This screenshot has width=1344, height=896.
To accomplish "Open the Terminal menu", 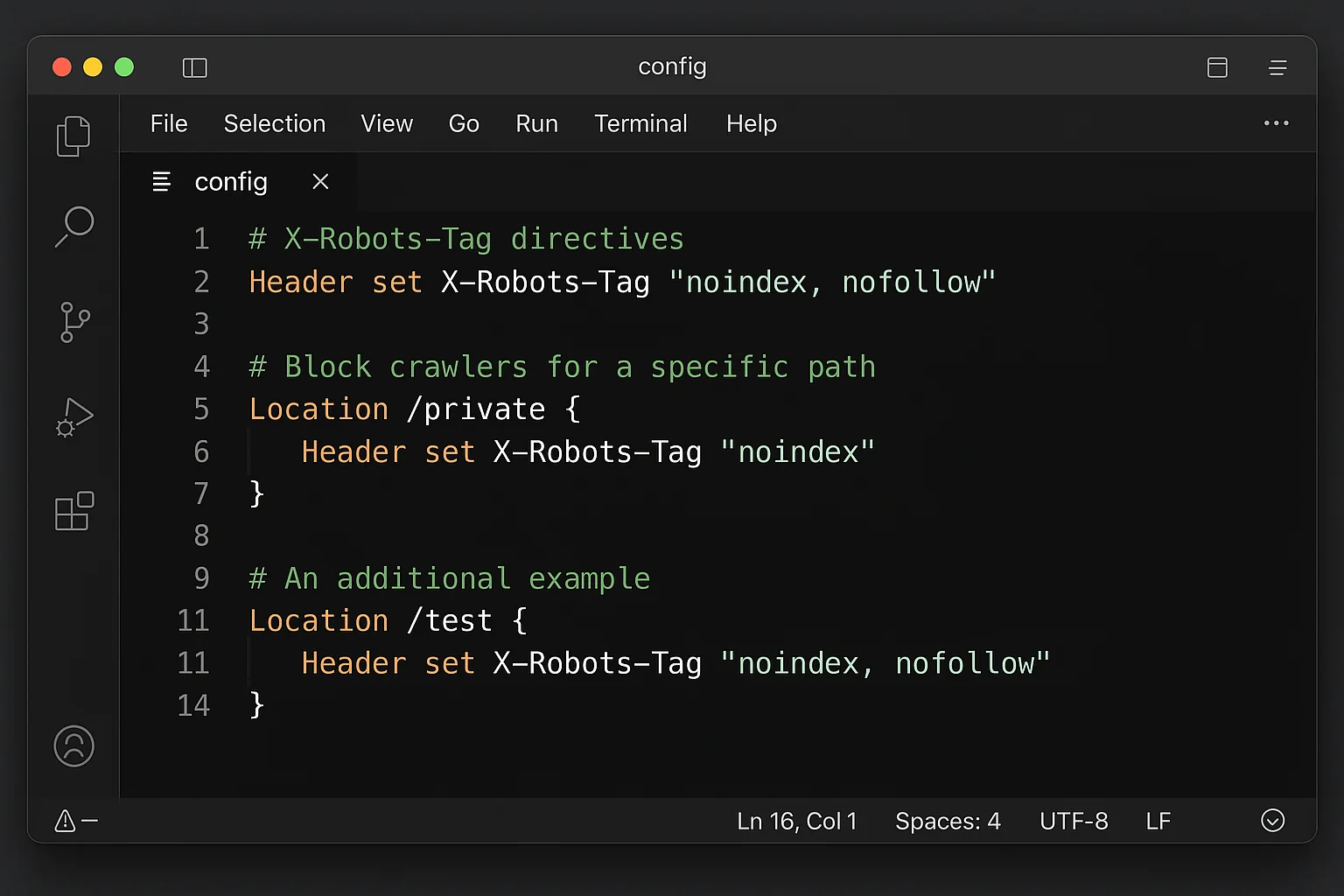I will coord(640,123).
